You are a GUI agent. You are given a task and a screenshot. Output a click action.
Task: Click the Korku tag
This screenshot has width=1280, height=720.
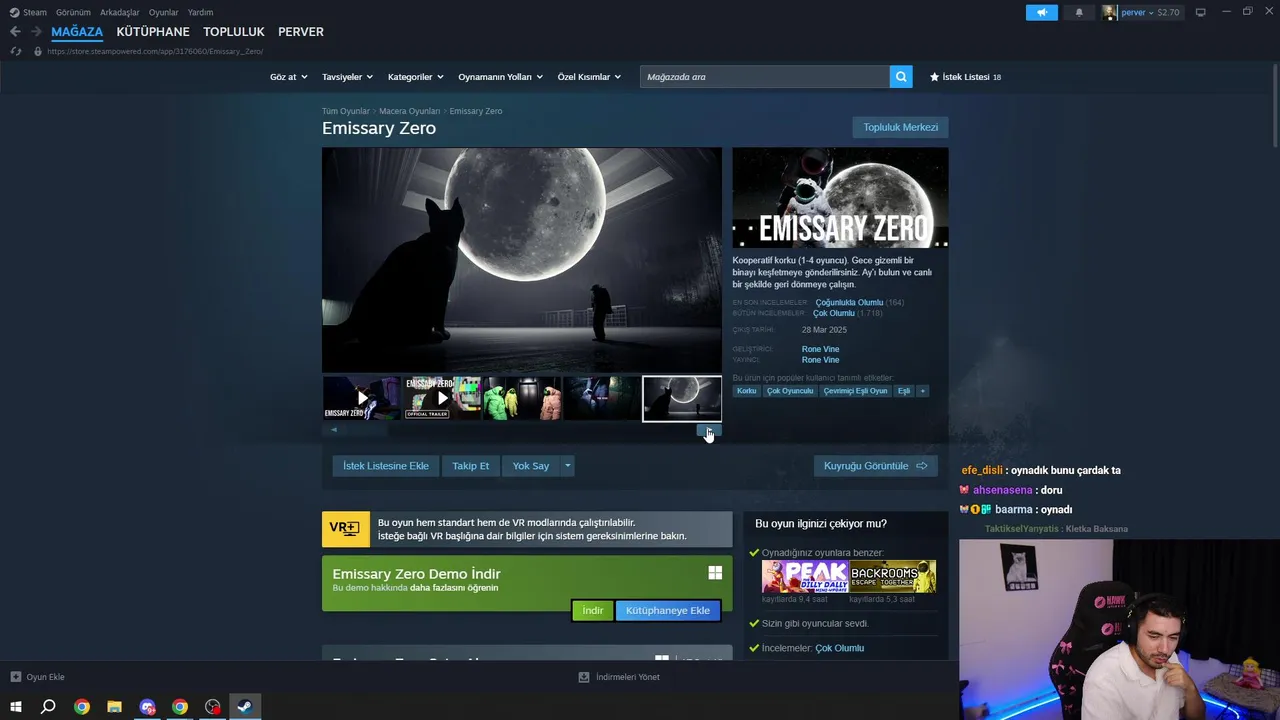747,391
